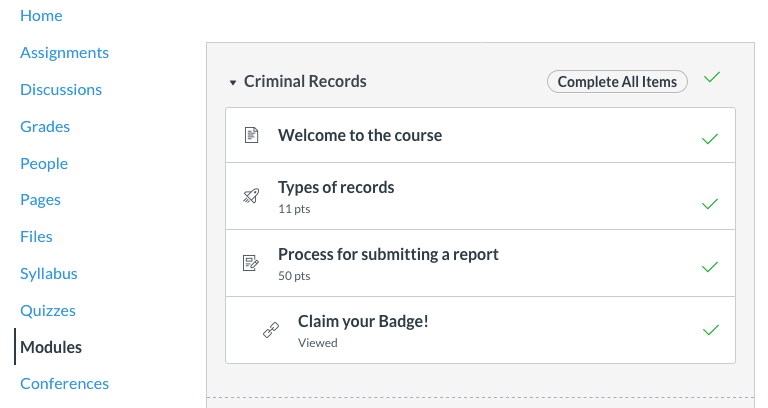Screen dimensions: 768x408
Task: Click the link icon beside Claim your Badge!
Action: (x=271, y=330)
